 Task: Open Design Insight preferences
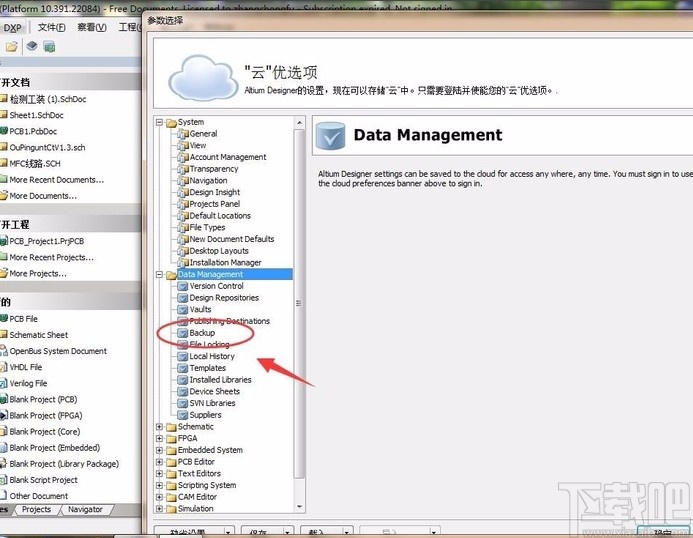tap(214, 192)
